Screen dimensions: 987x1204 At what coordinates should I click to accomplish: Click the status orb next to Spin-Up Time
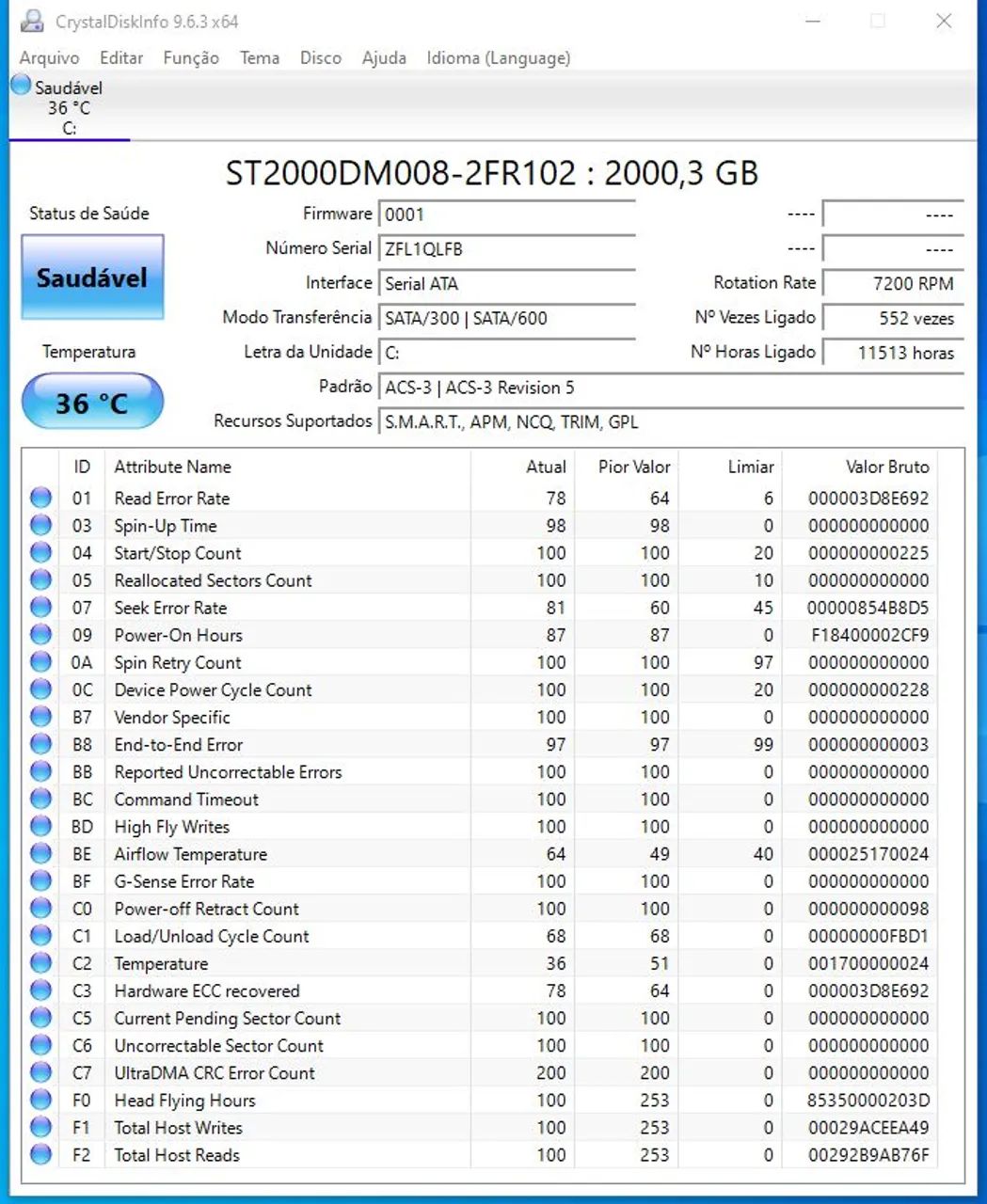pyautogui.click(x=41, y=525)
